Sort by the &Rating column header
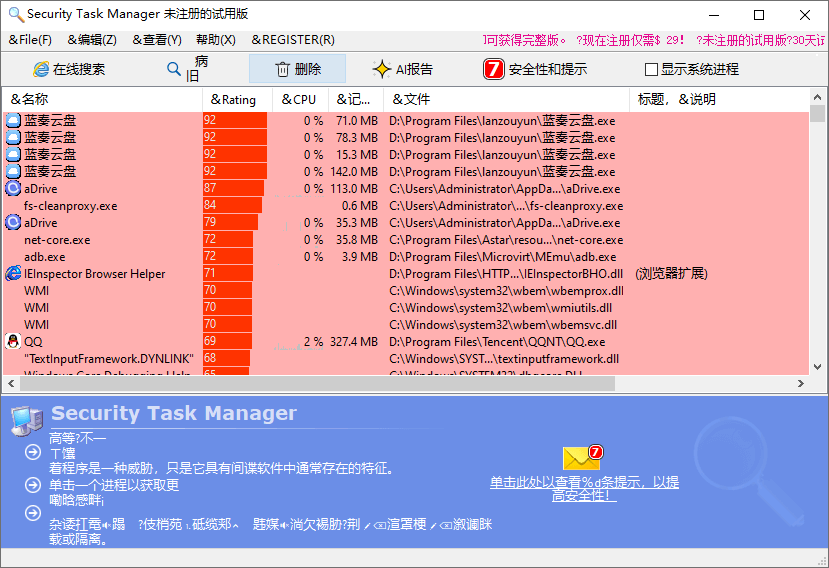 click(237, 99)
